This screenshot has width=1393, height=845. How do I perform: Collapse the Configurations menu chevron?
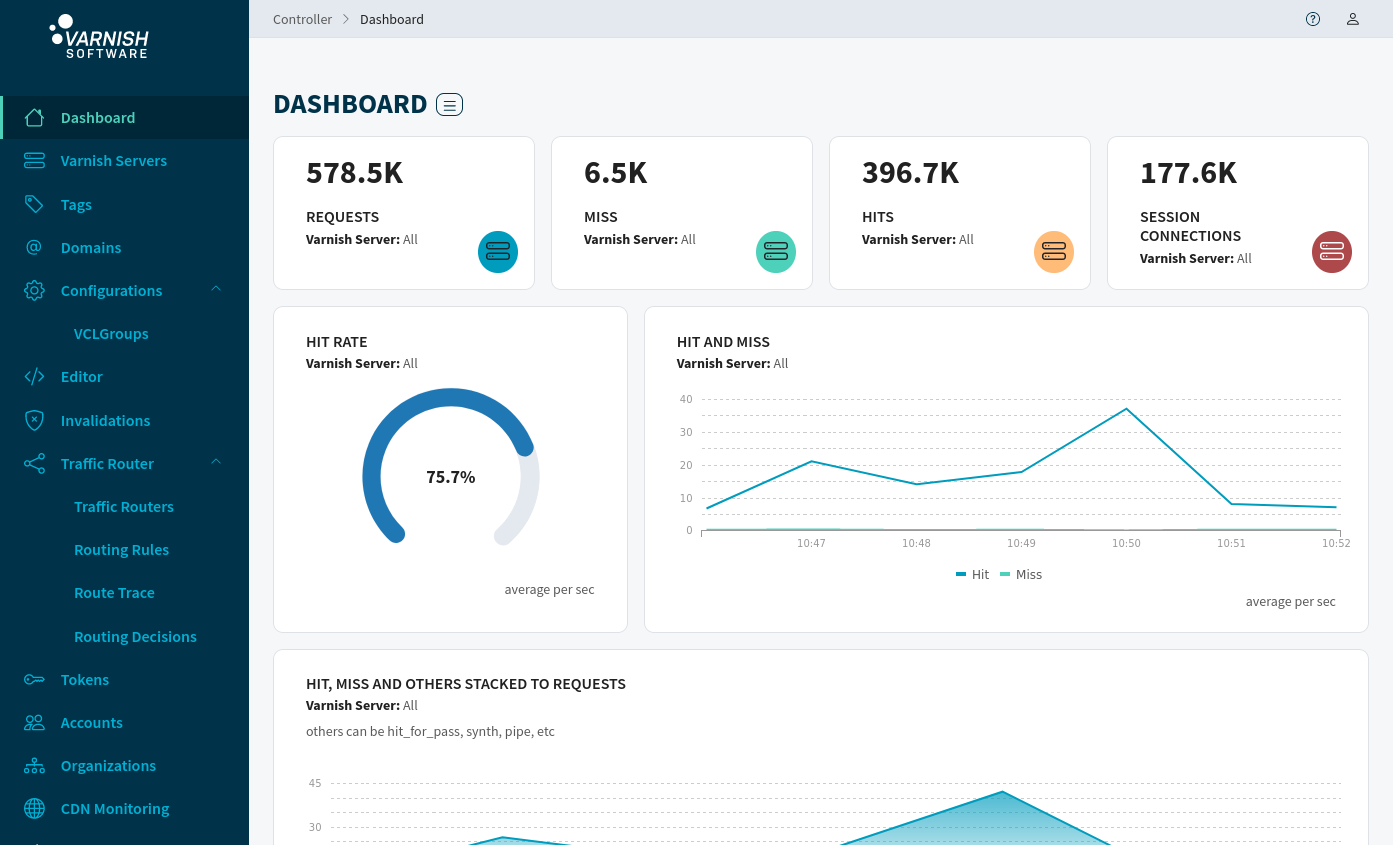216,289
